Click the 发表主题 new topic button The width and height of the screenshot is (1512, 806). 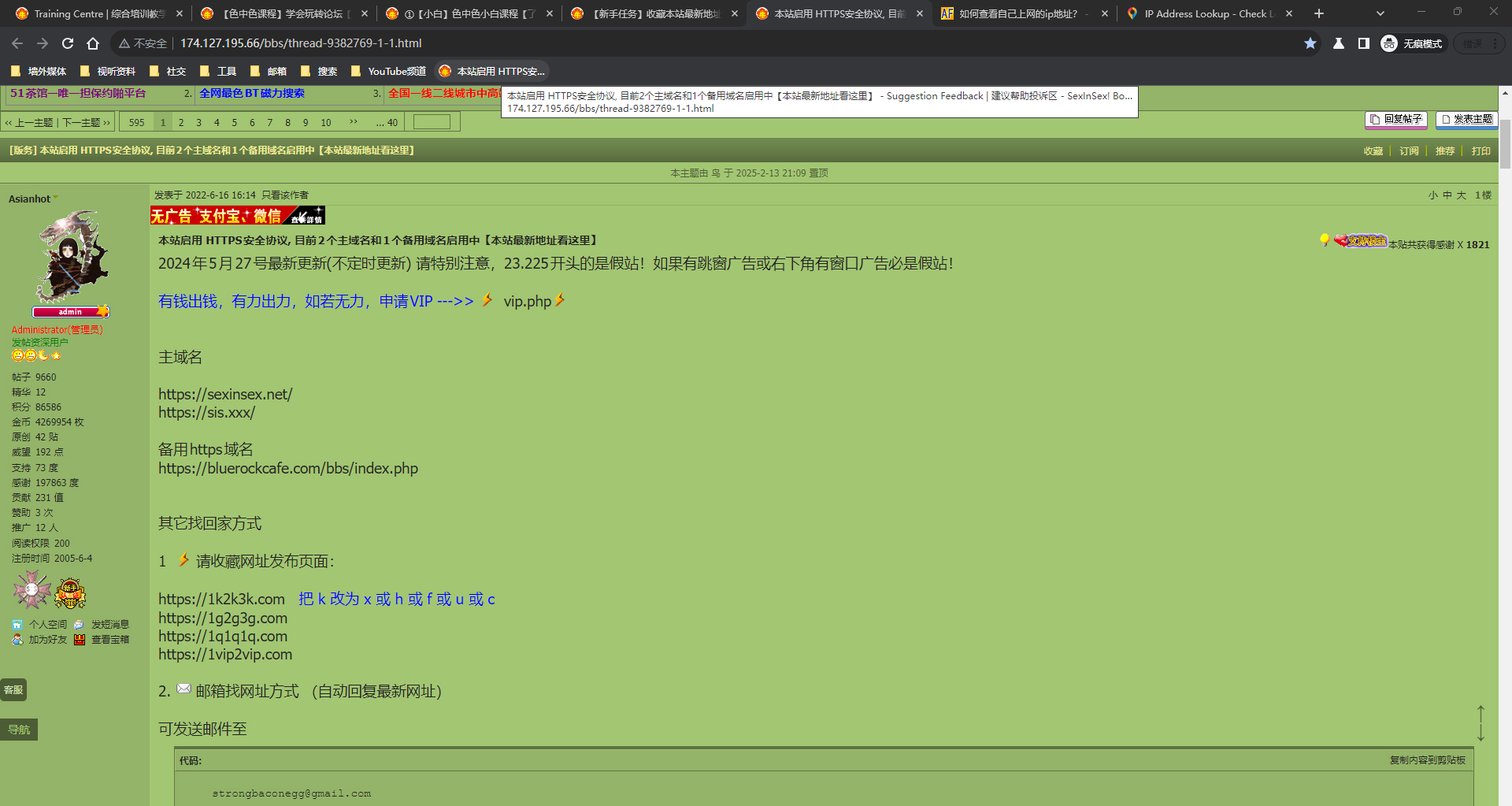click(1466, 119)
